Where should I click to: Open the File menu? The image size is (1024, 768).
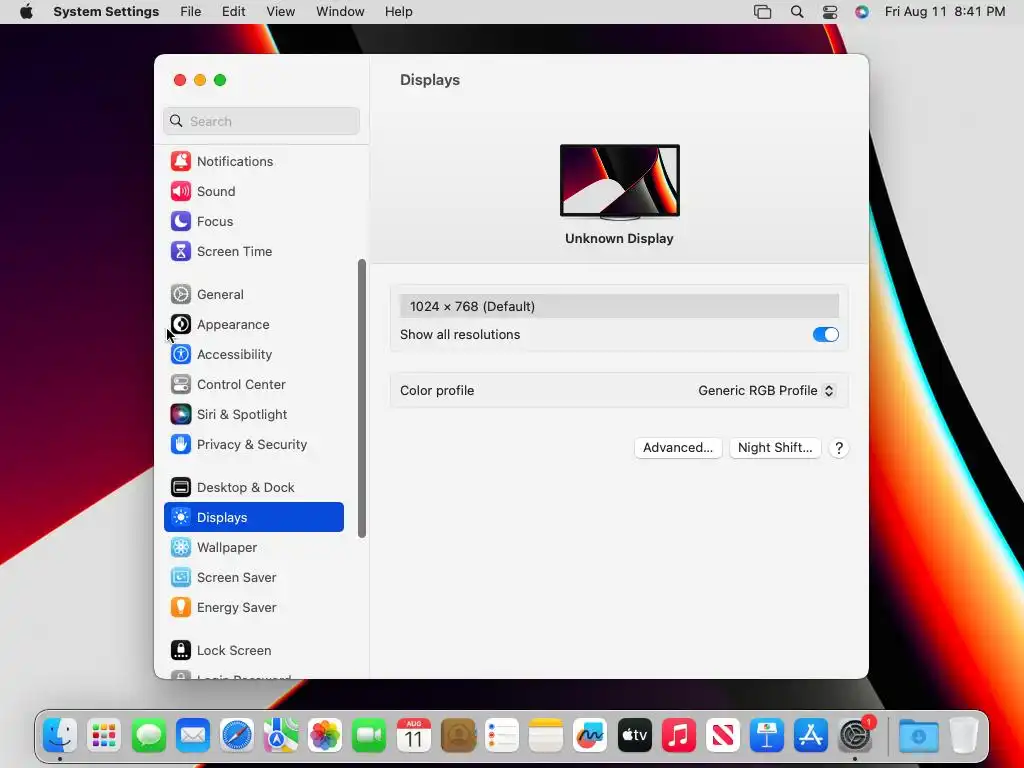point(191,12)
